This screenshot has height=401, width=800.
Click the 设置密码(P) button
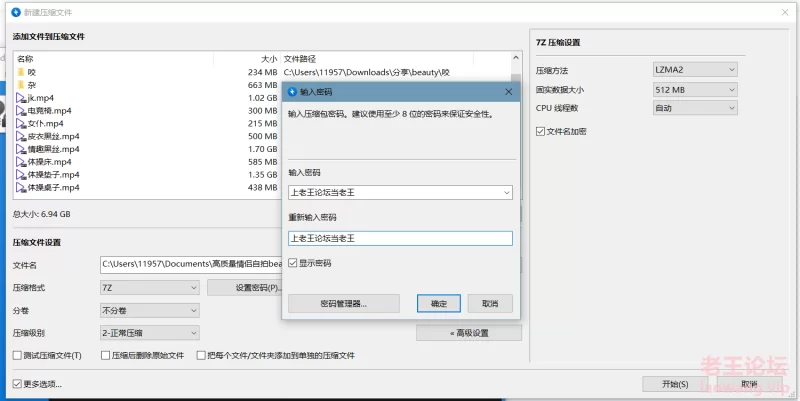coord(245,288)
